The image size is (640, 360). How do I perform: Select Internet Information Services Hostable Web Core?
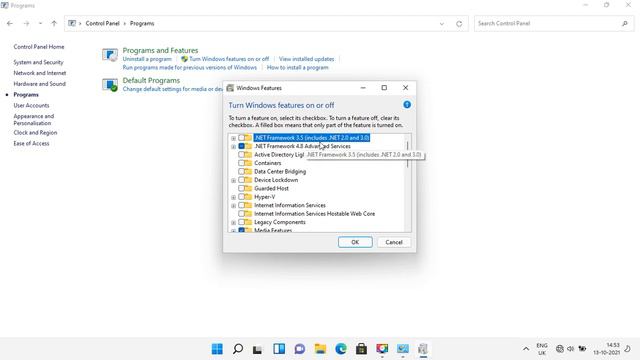314,214
